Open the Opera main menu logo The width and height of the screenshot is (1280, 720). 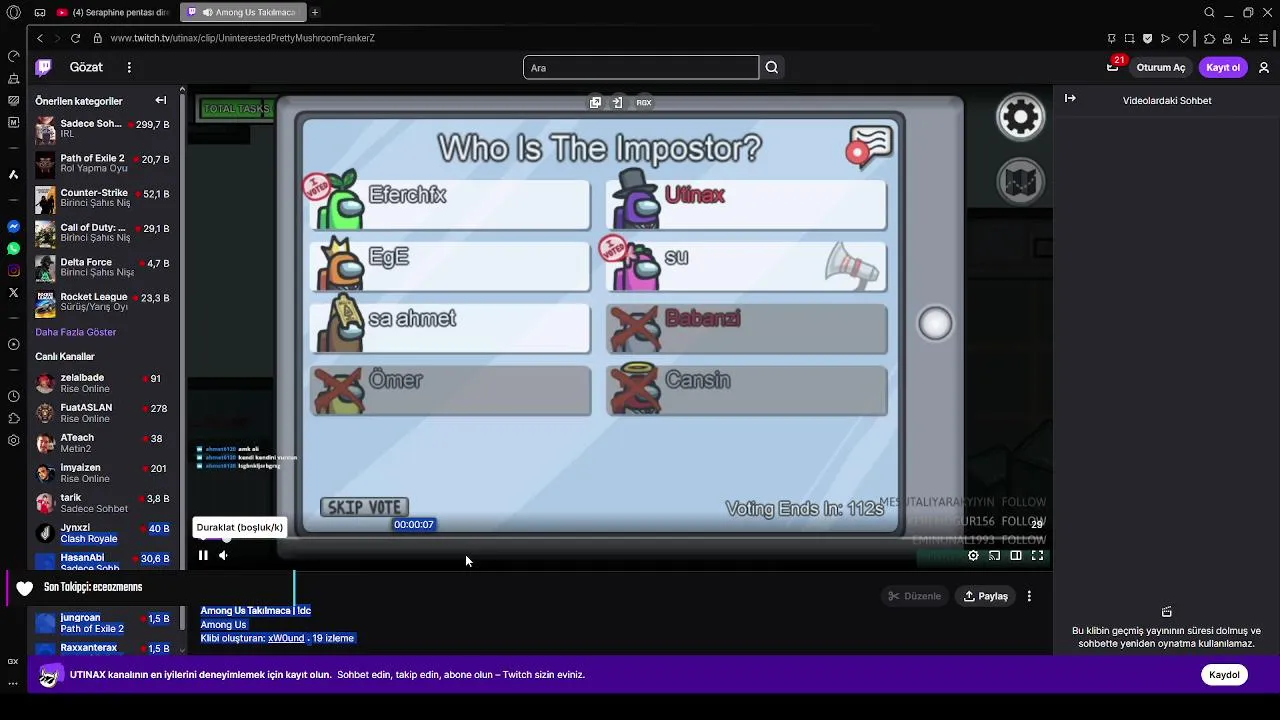coord(13,12)
